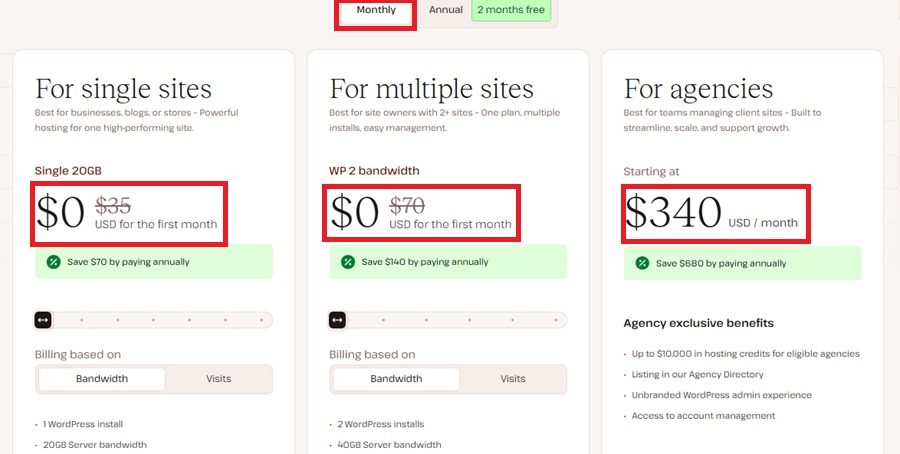
Task: Click Starting at label in agencies card
Action: [651, 172]
